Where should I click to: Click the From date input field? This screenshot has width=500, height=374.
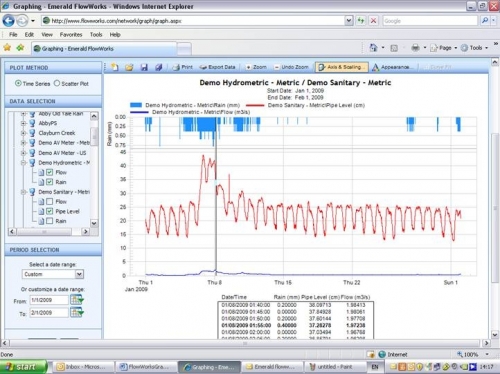pos(49,300)
